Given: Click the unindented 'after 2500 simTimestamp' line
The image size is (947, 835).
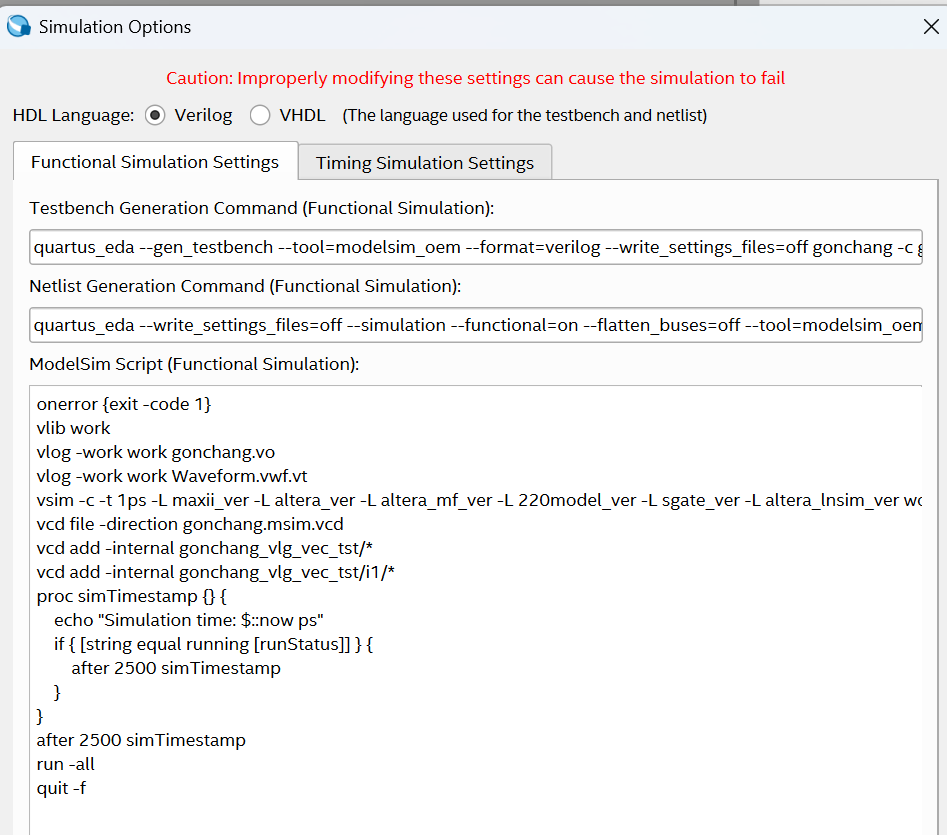Looking at the screenshot, I should (x=141, y=740).
